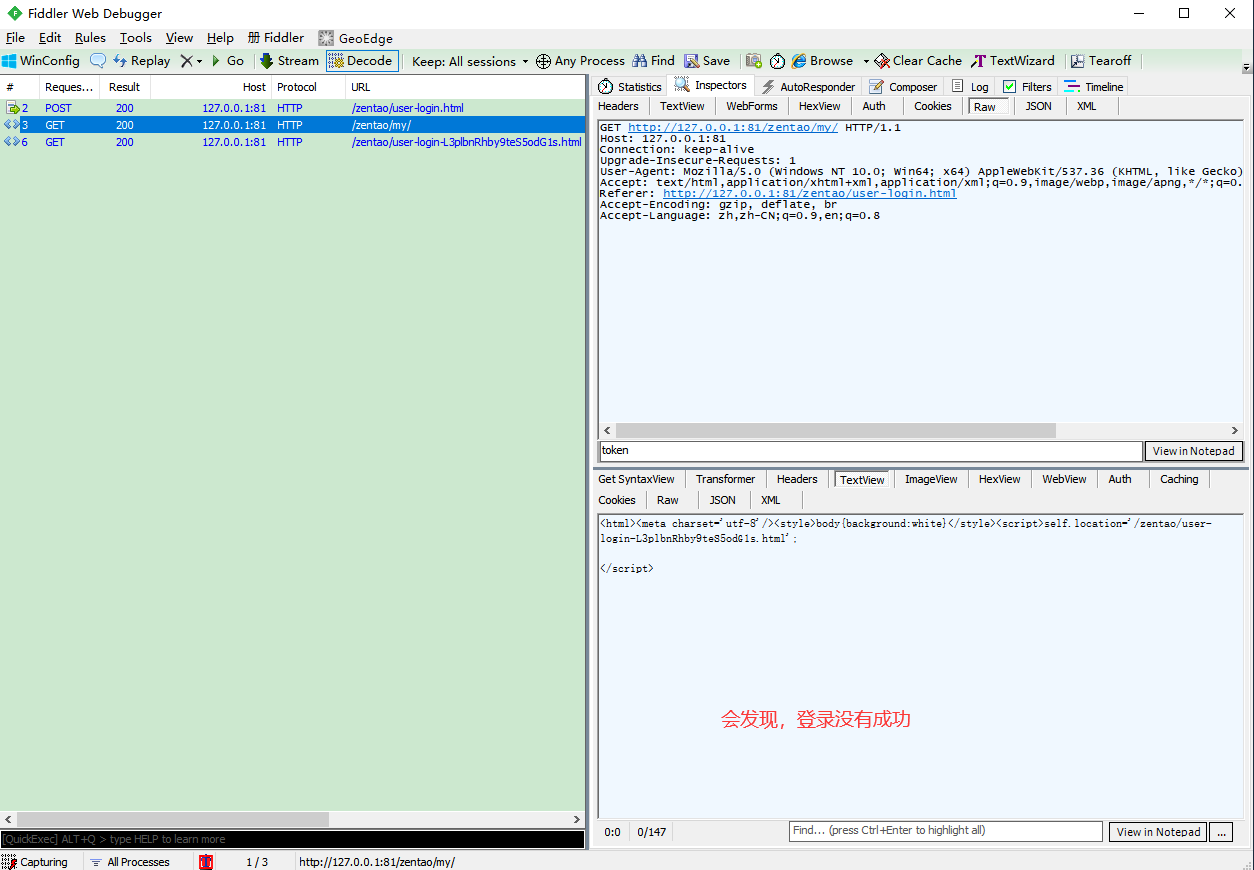
Task: Select the request Headers inspector tab
Action: click(618, 106)
